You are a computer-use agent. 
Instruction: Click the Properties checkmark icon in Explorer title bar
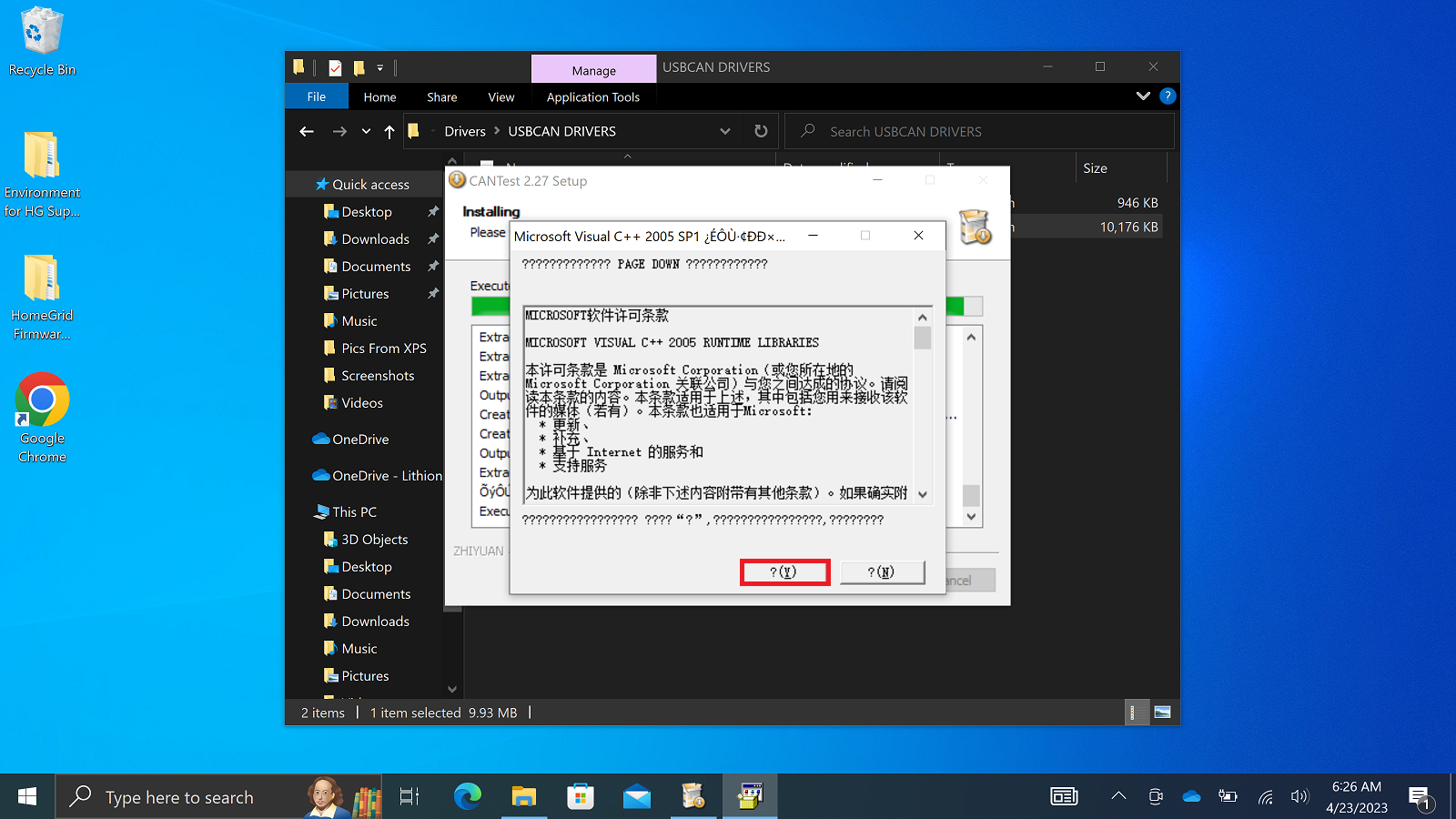335,67
